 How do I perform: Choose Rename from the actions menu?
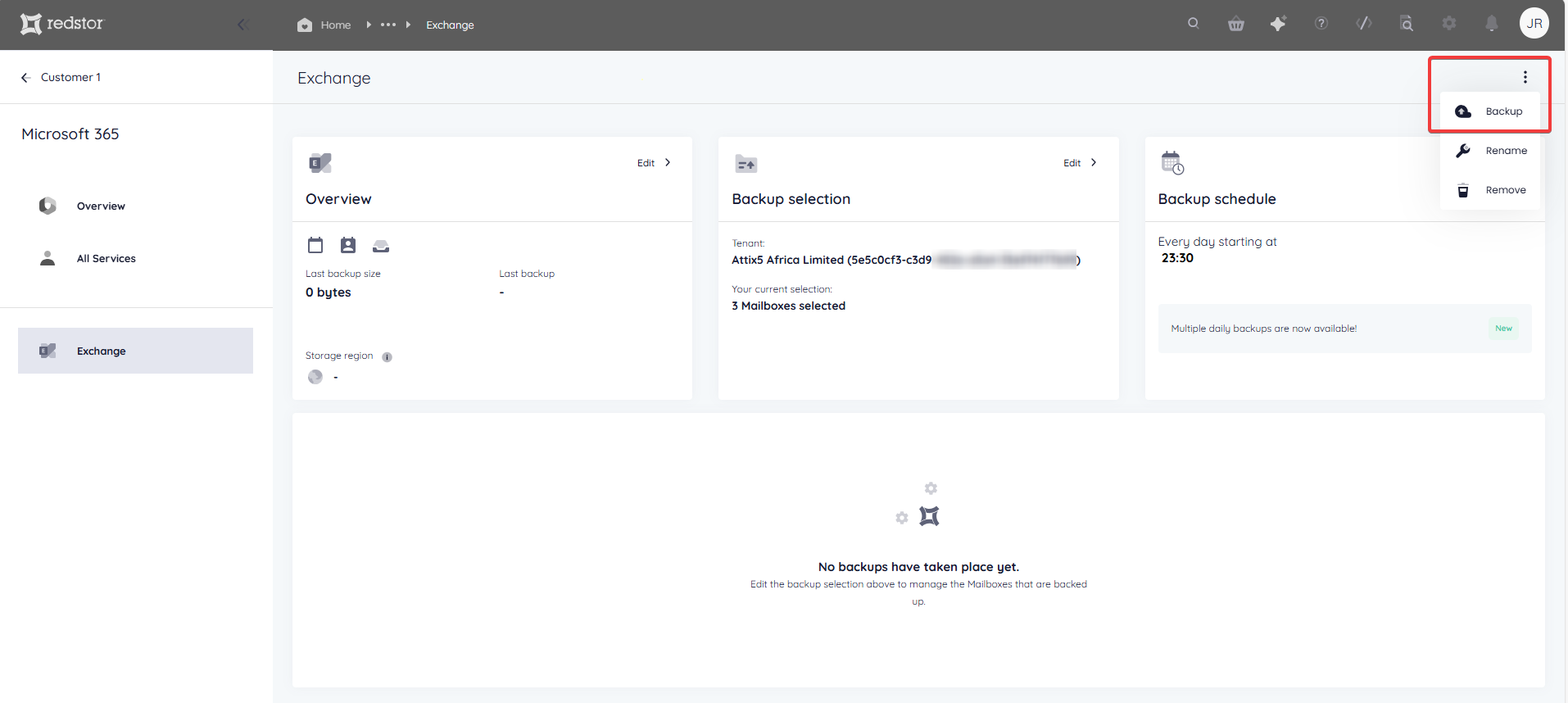pyautogui.click(x=1490, y=151)
